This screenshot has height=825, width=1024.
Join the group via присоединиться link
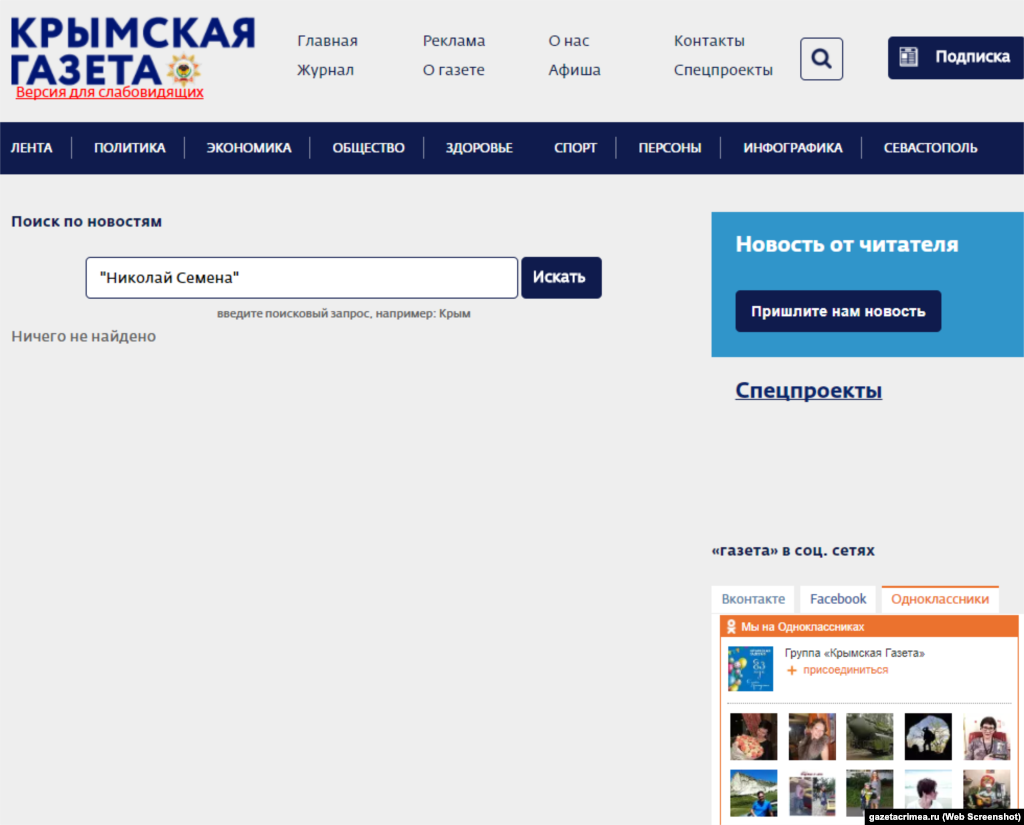[844, 670]
